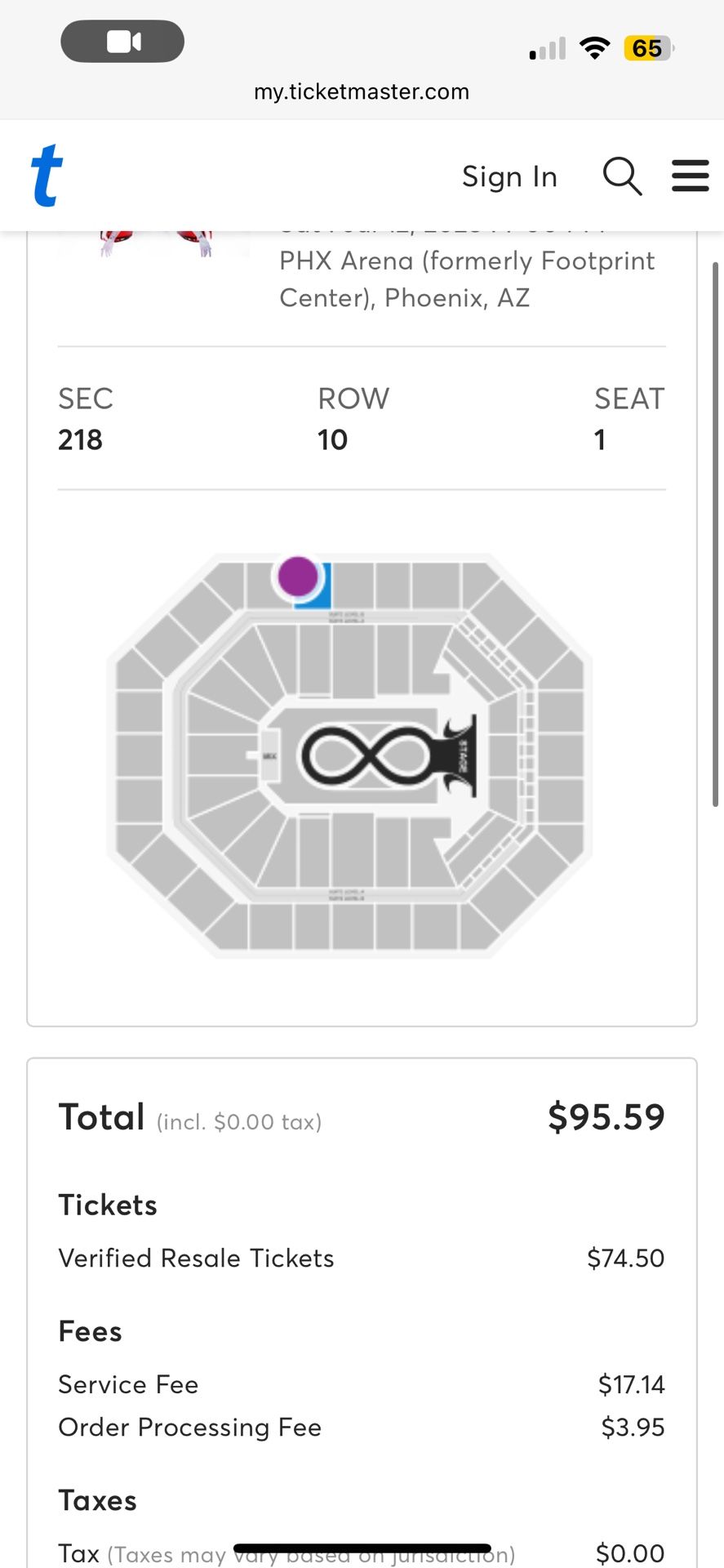724x1568 pixels.
Task: Click the PHX Arena venue text
Action: pyautogui.click(x=467, y=278)
